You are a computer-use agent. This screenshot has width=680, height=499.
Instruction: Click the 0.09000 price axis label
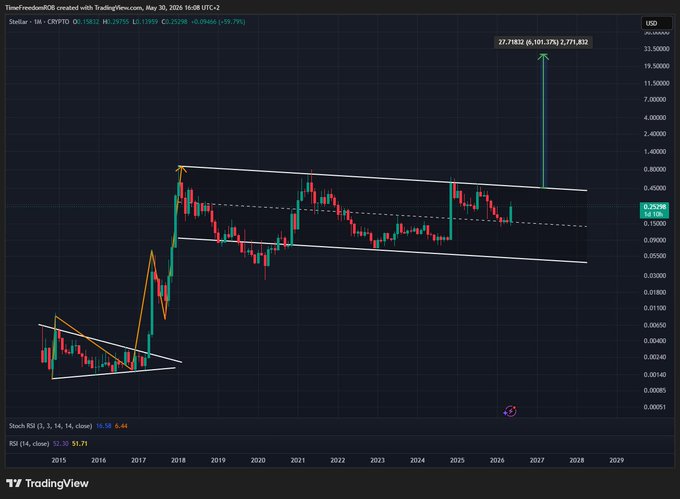pyautogui.click(x=655, y=240)
